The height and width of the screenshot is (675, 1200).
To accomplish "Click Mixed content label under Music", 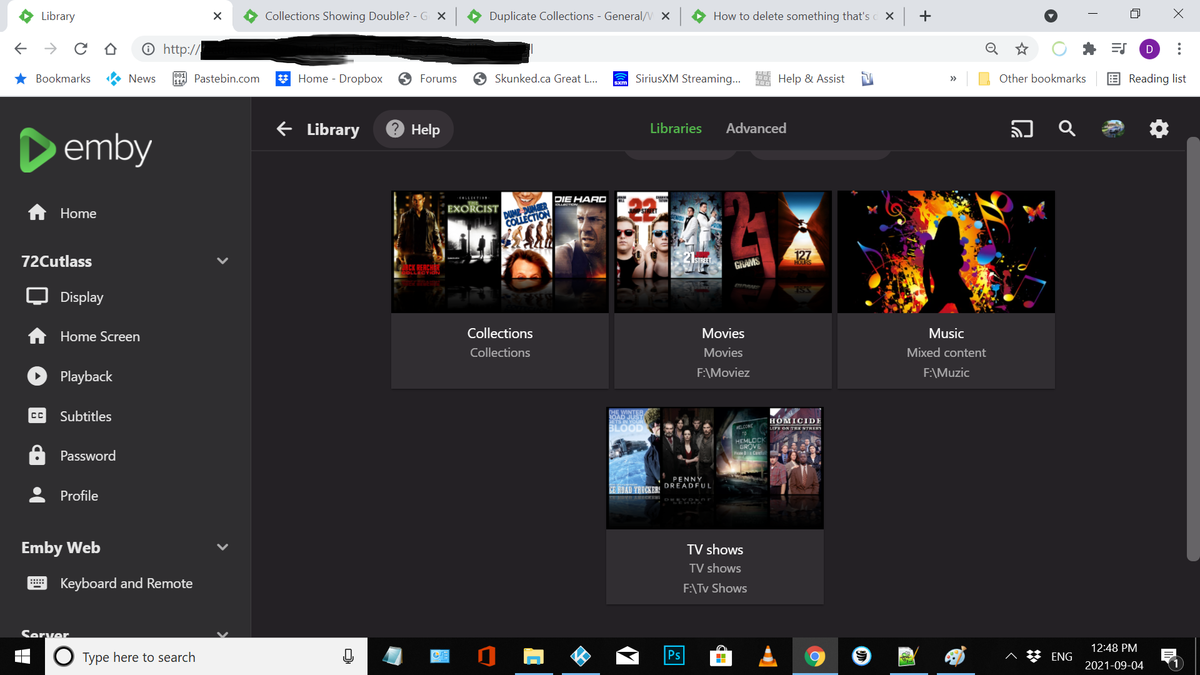I will point(946,352).
